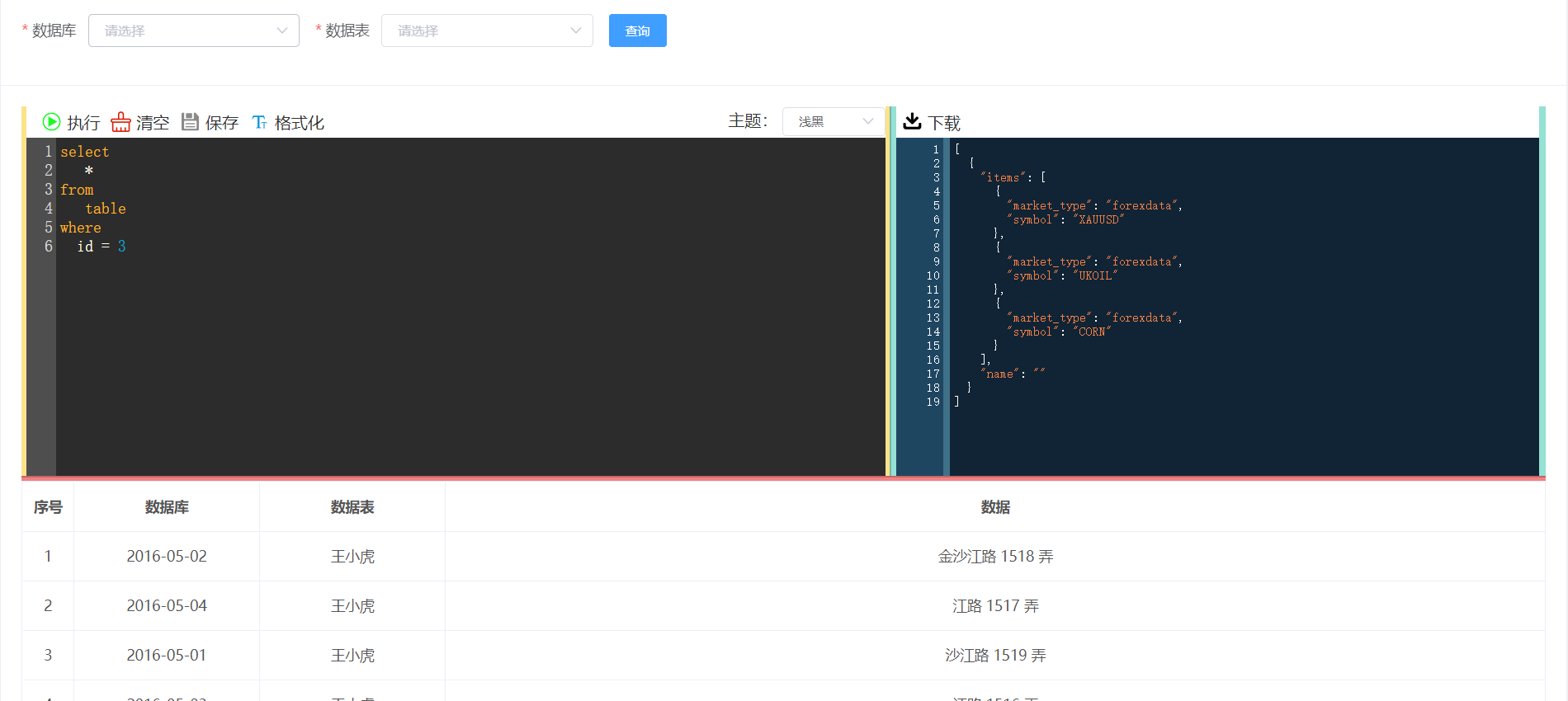The image size is (1568, 701).
Task: Click the "UKOIL" symbol value in JSON
Action: tap(1095, 275)
